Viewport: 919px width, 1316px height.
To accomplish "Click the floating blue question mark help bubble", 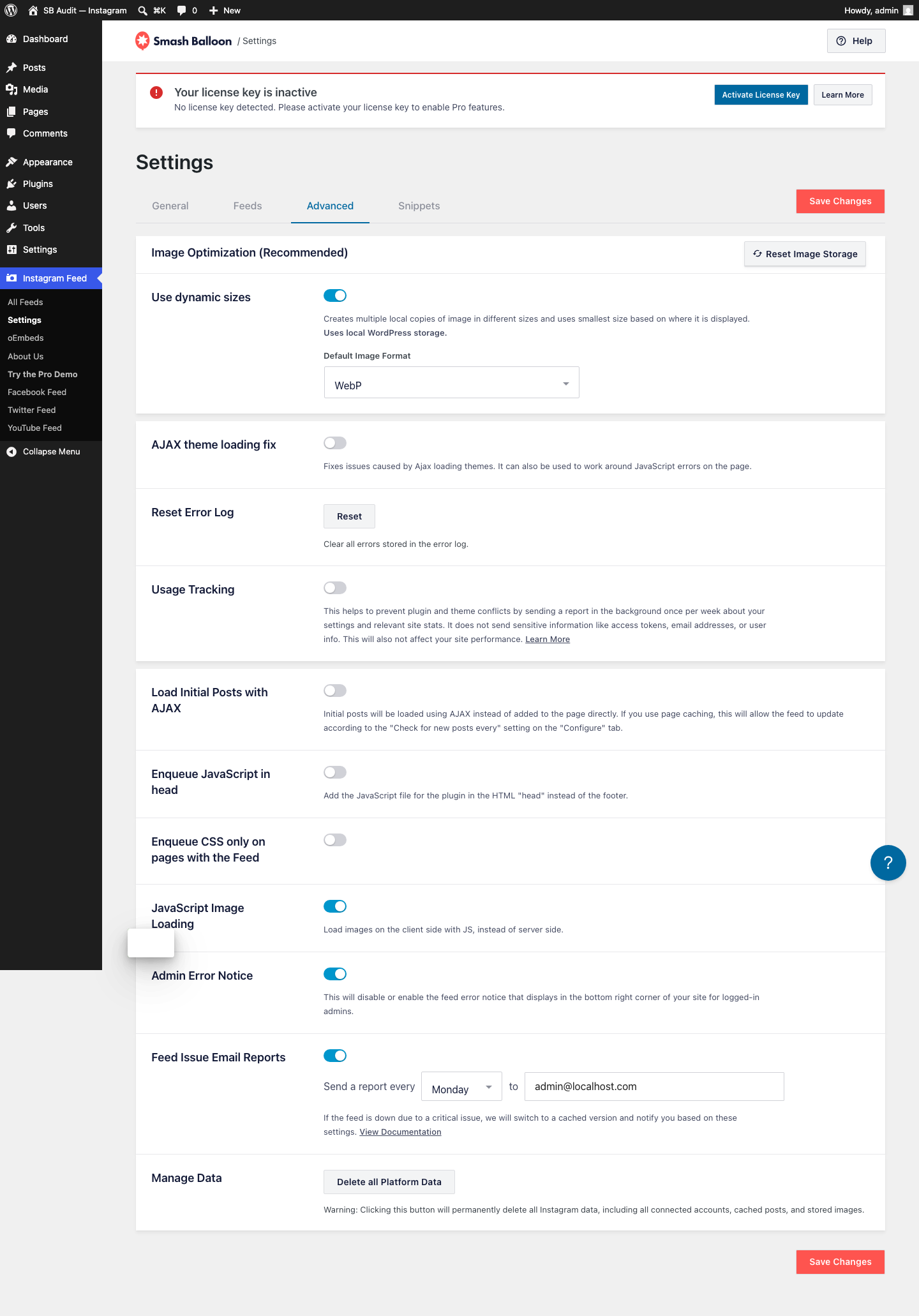I will pos(888,863).
